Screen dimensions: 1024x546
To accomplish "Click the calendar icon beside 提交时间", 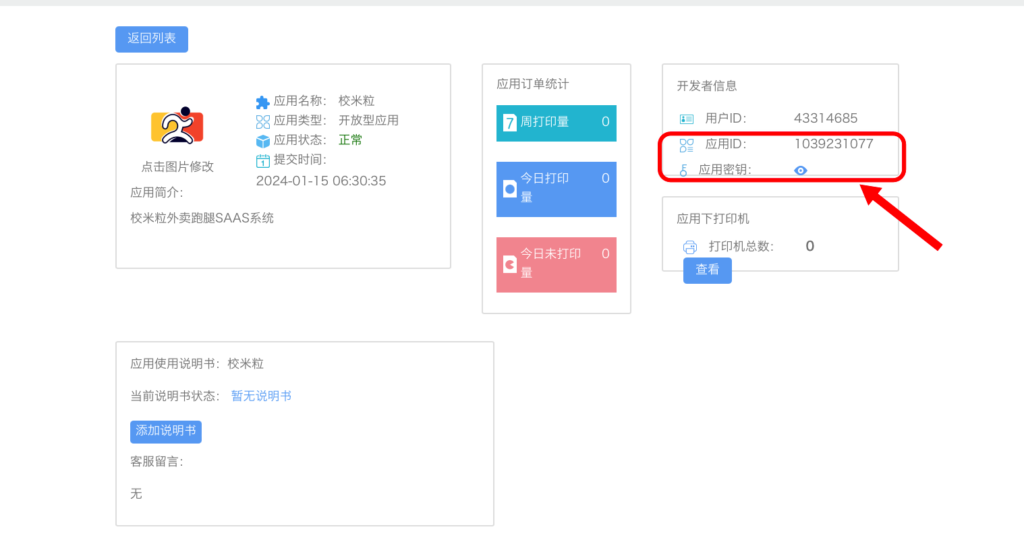I will tap(263, 161).
